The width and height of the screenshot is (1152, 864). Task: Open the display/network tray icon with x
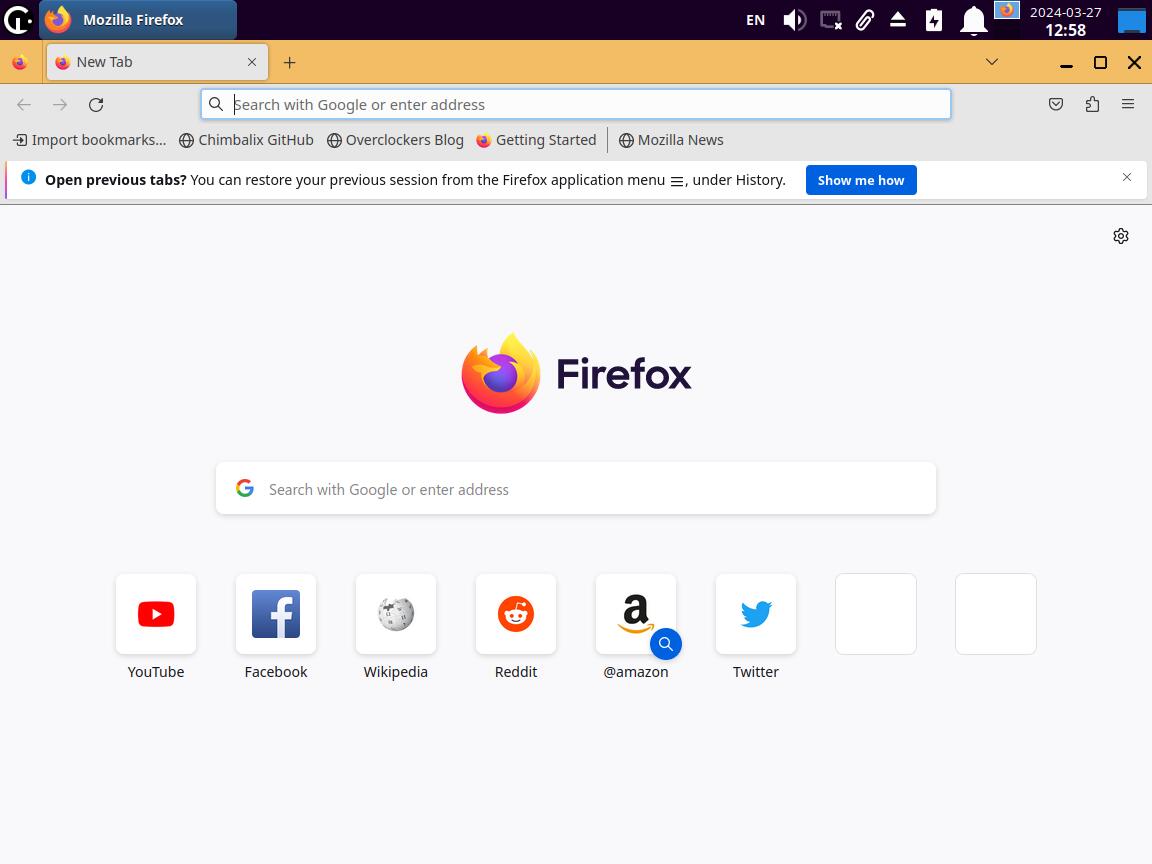coord(830,20)
